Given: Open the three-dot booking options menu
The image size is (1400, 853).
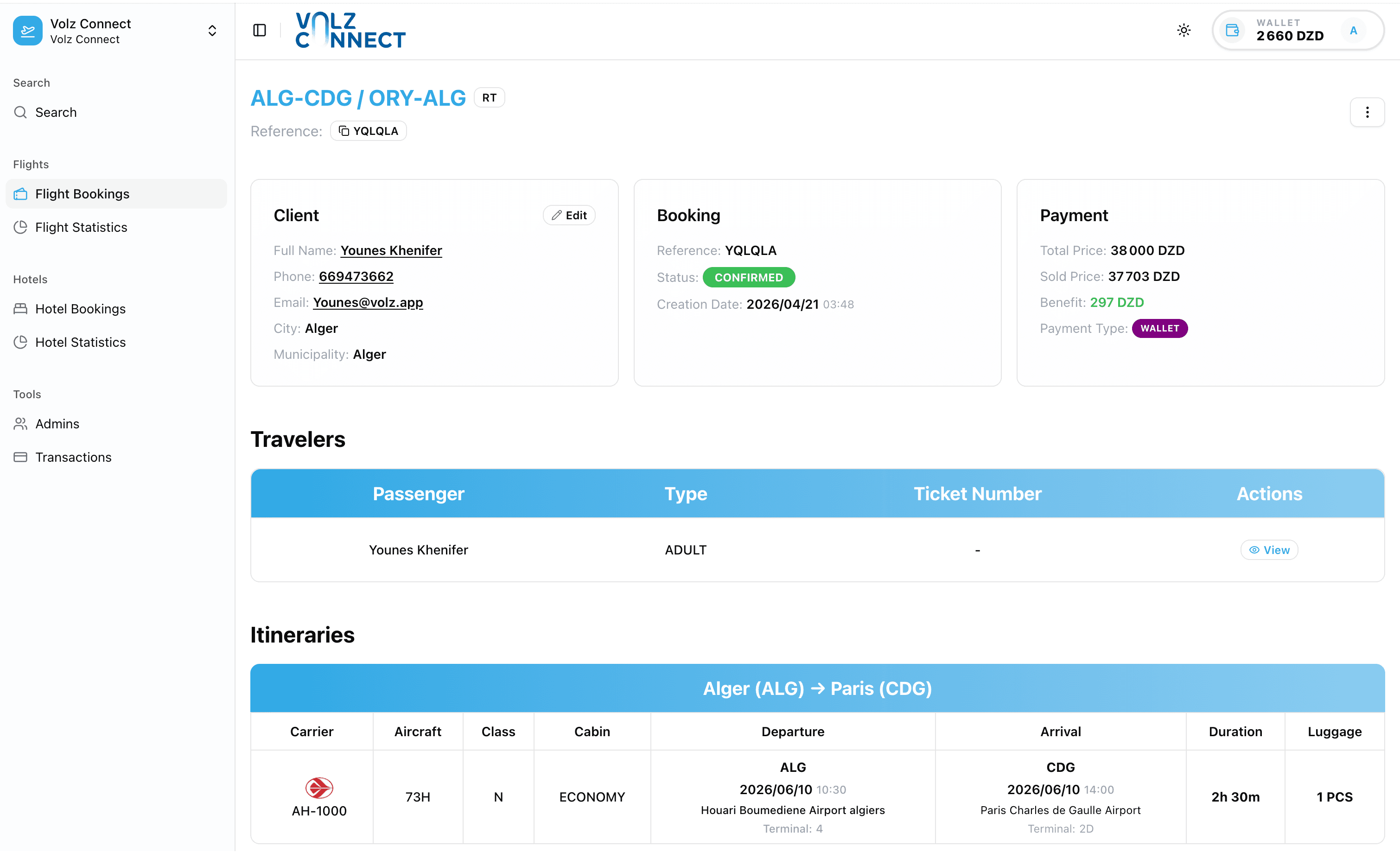Looking at the screenshot, I should coord(1367,112).
